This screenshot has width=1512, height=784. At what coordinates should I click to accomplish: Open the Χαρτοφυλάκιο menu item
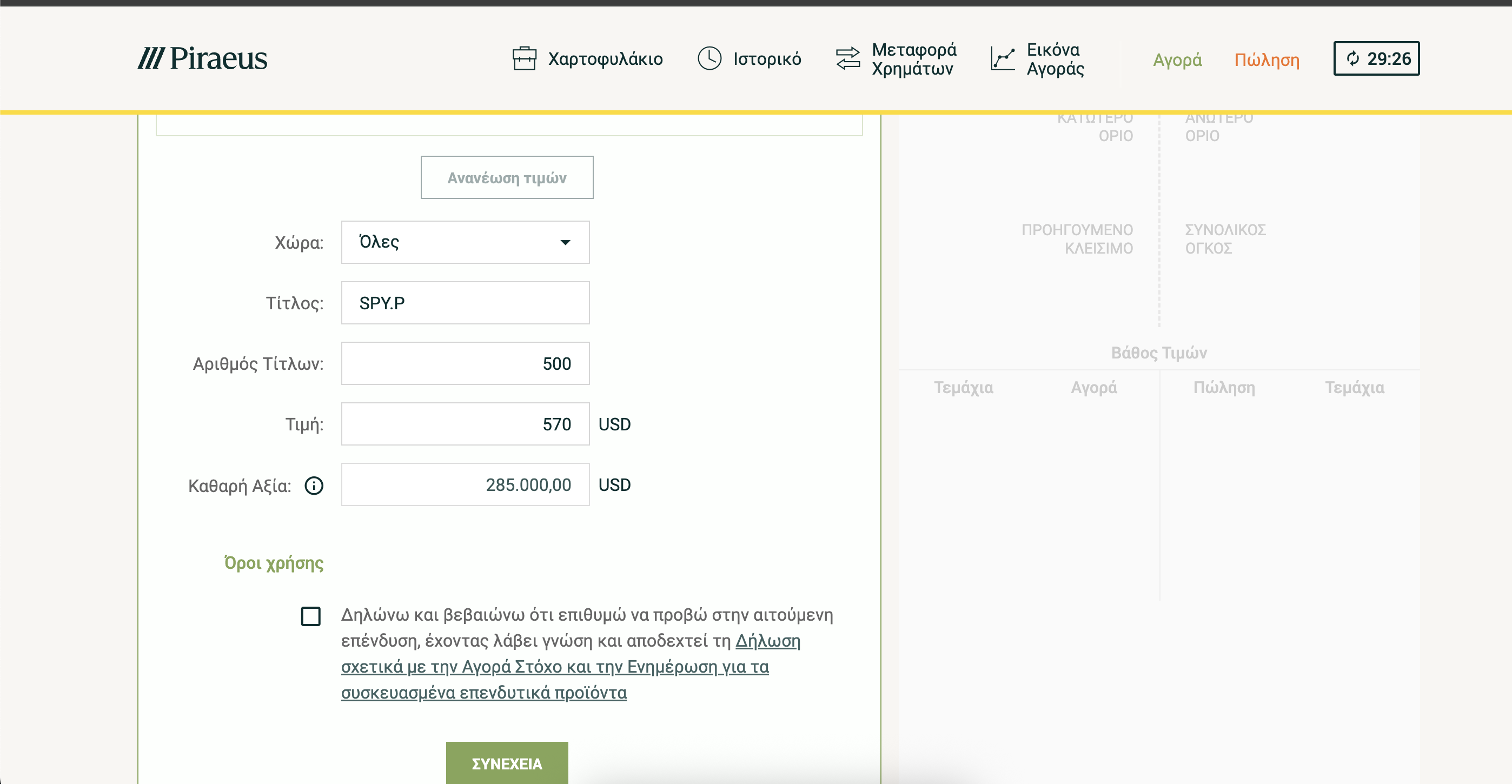coord(605,59)
